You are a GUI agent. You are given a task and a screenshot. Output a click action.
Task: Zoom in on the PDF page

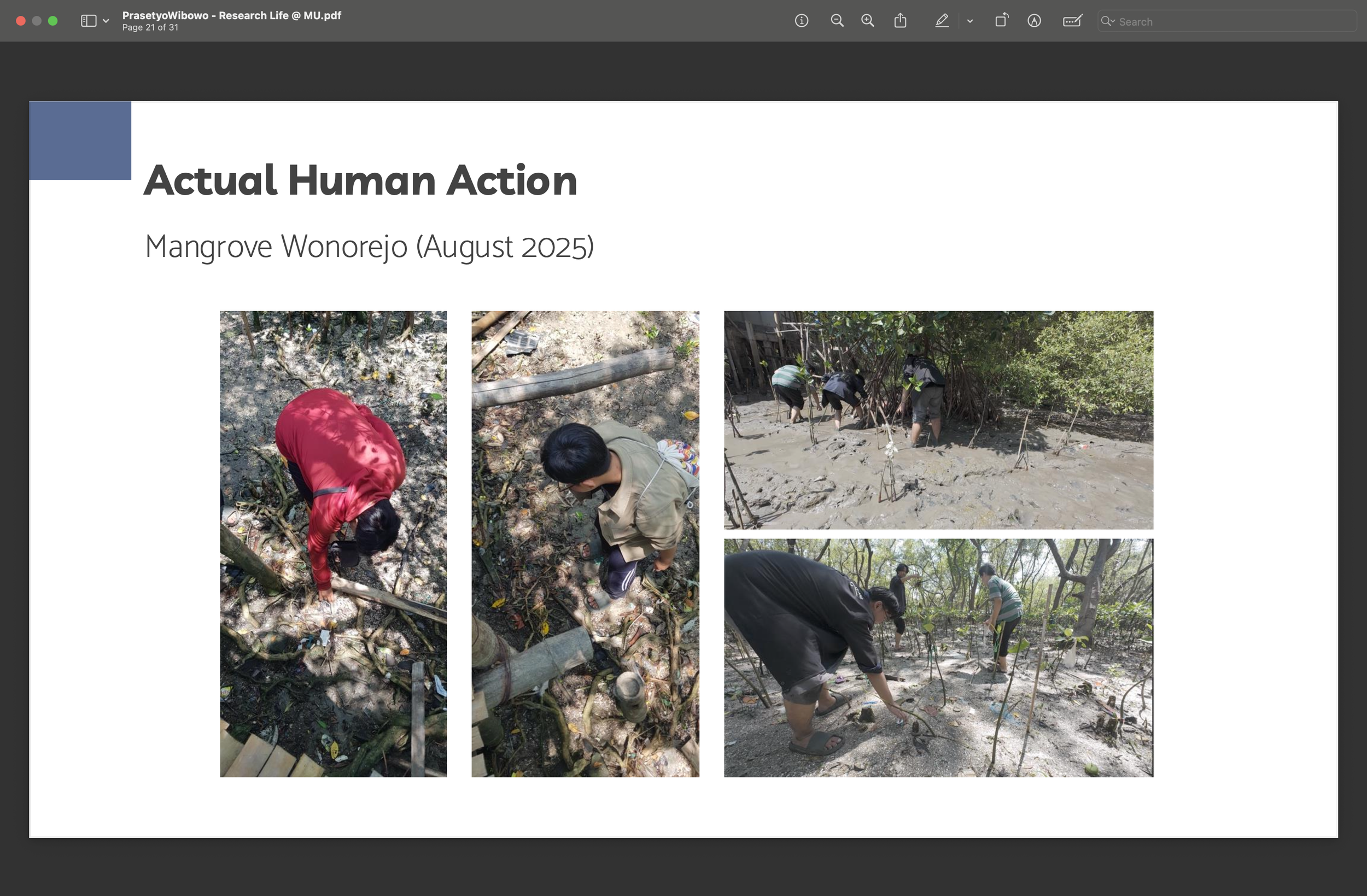point(867,21)
